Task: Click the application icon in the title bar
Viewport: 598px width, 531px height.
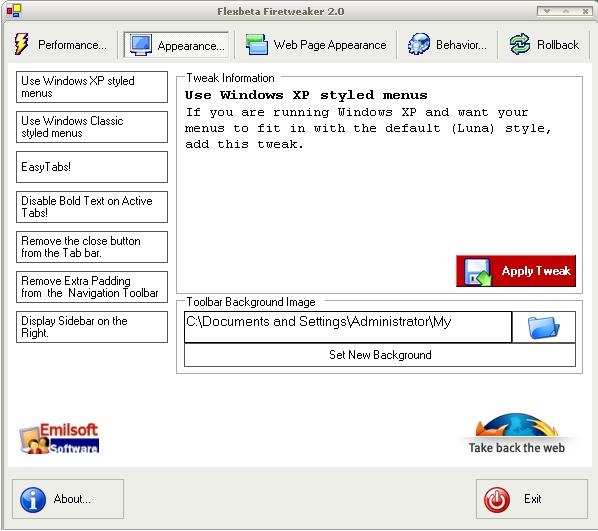Action: coord(14,11)
